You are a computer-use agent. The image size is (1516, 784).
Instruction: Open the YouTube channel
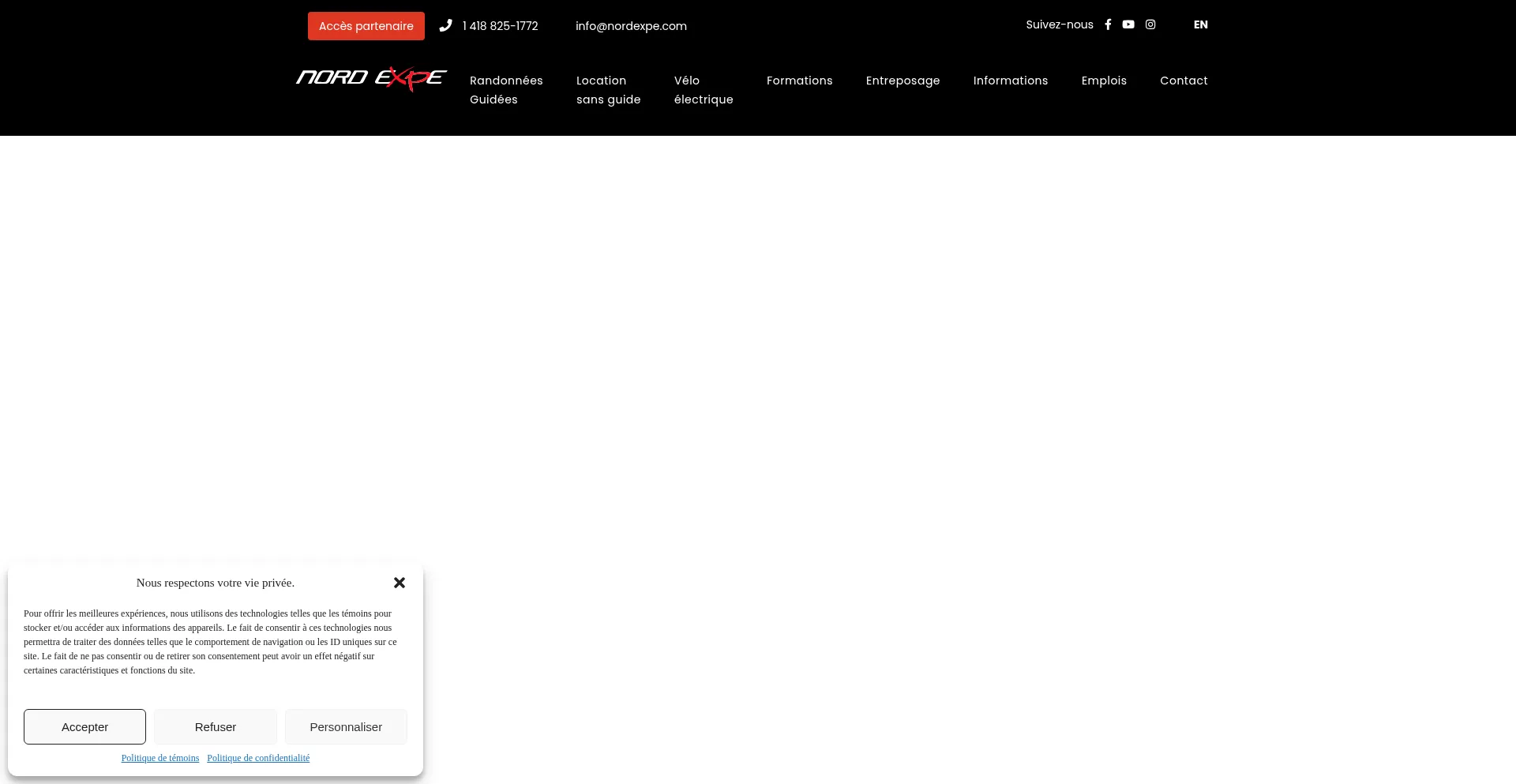click(1128, 24)
